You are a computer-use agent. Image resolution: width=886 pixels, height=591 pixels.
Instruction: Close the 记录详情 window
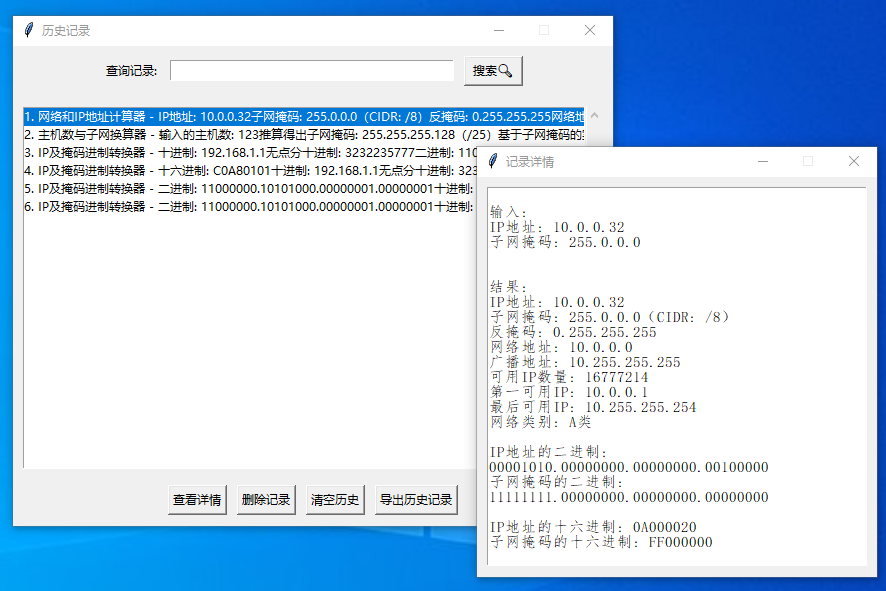854,161
